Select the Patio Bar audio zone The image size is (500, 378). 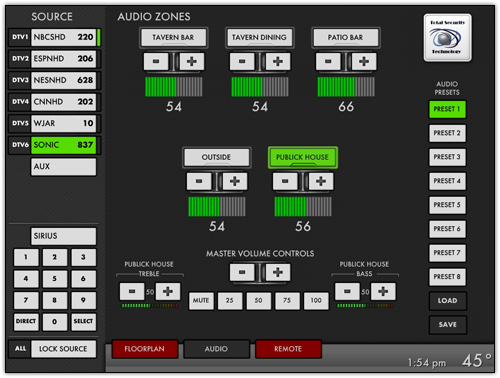(346, 37)
